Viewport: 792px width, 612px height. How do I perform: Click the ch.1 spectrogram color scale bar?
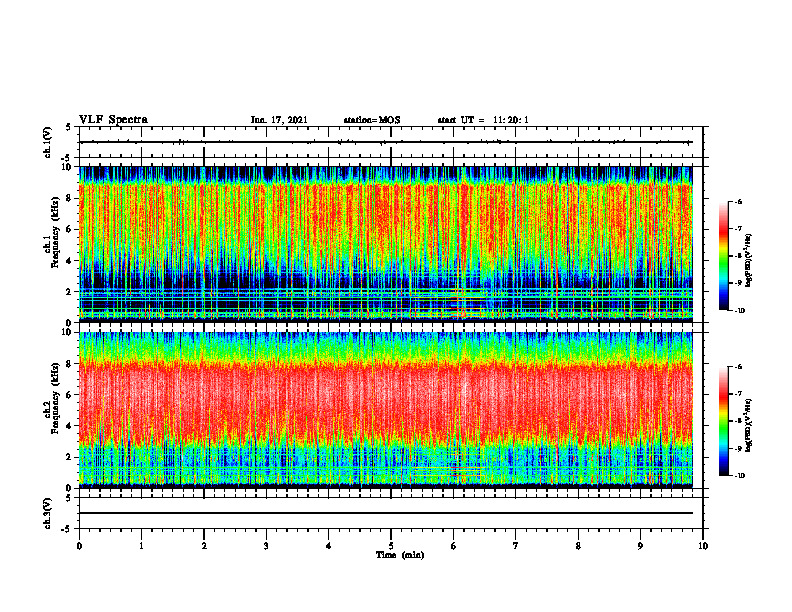click(724, 256)
